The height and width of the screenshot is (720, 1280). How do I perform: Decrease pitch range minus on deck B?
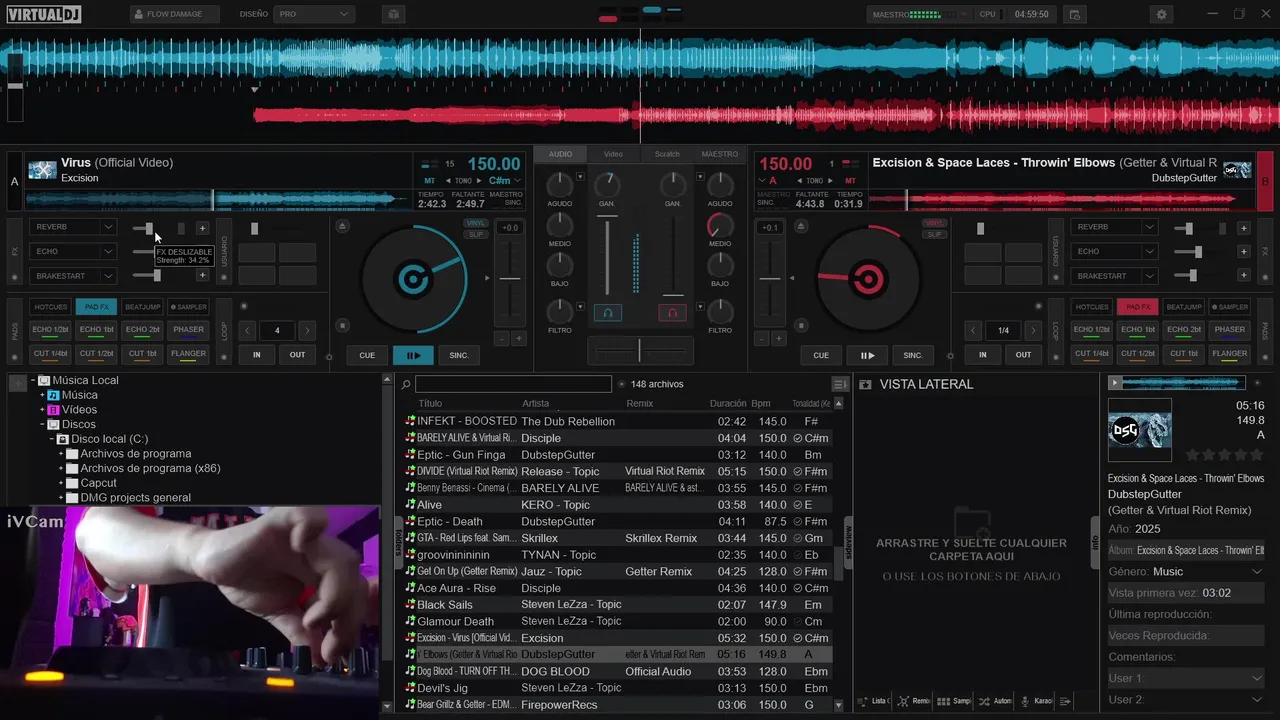761,339
